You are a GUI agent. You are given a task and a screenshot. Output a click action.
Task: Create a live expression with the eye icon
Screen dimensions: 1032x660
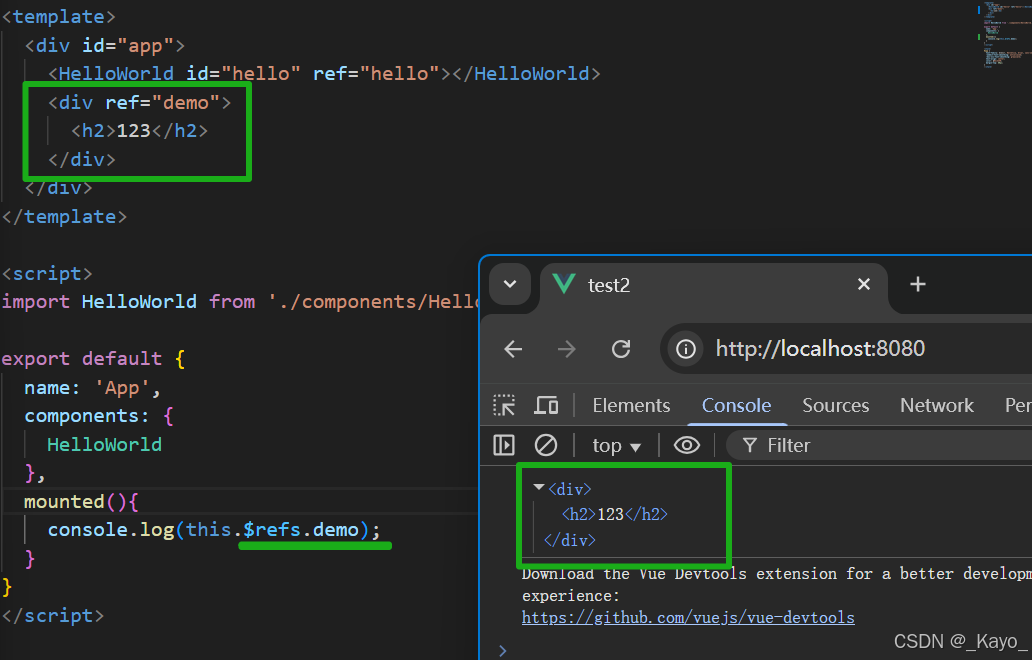[x=686, y=444]
